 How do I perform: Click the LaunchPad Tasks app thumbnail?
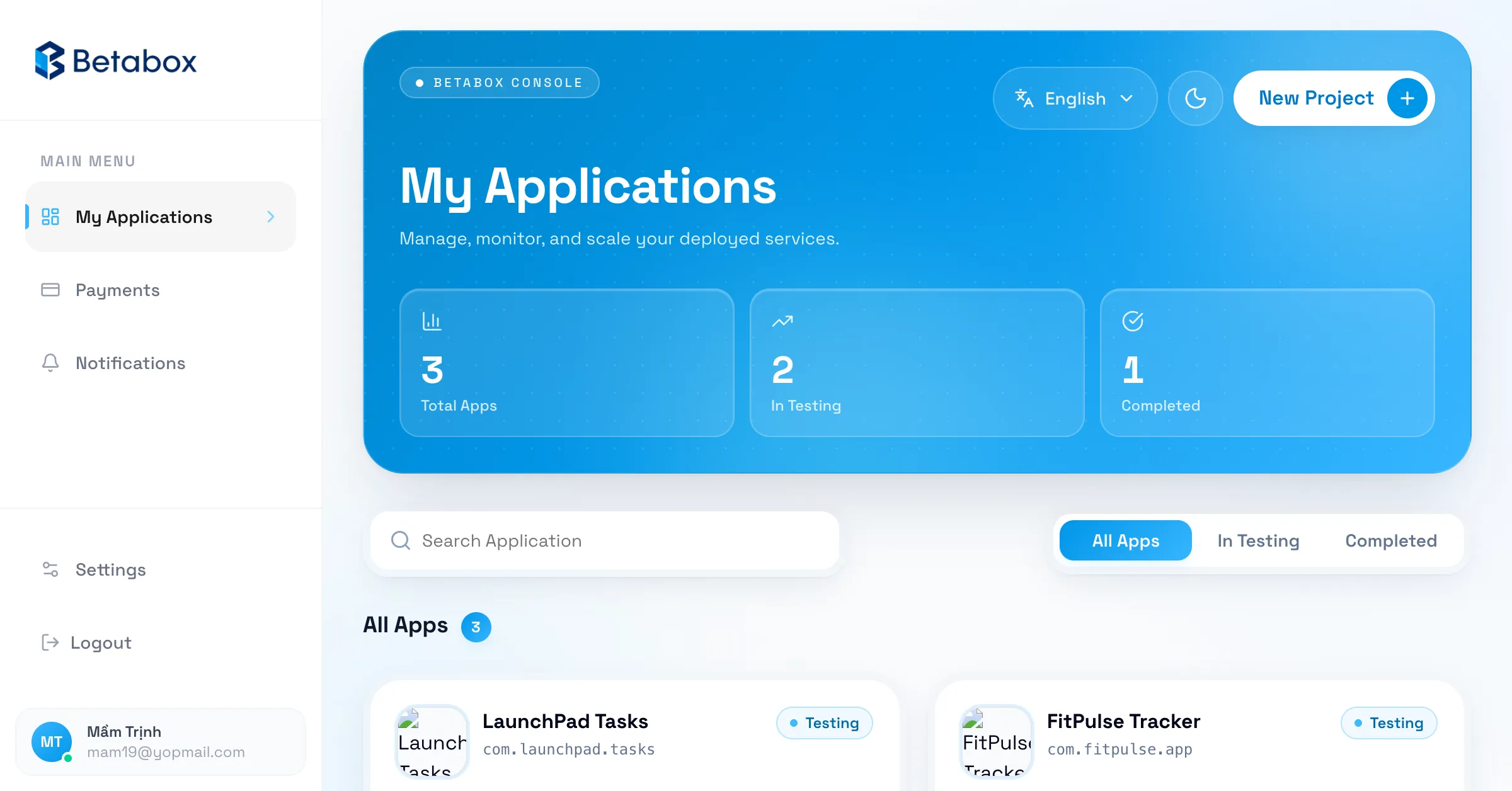click(x=432, y=742)
